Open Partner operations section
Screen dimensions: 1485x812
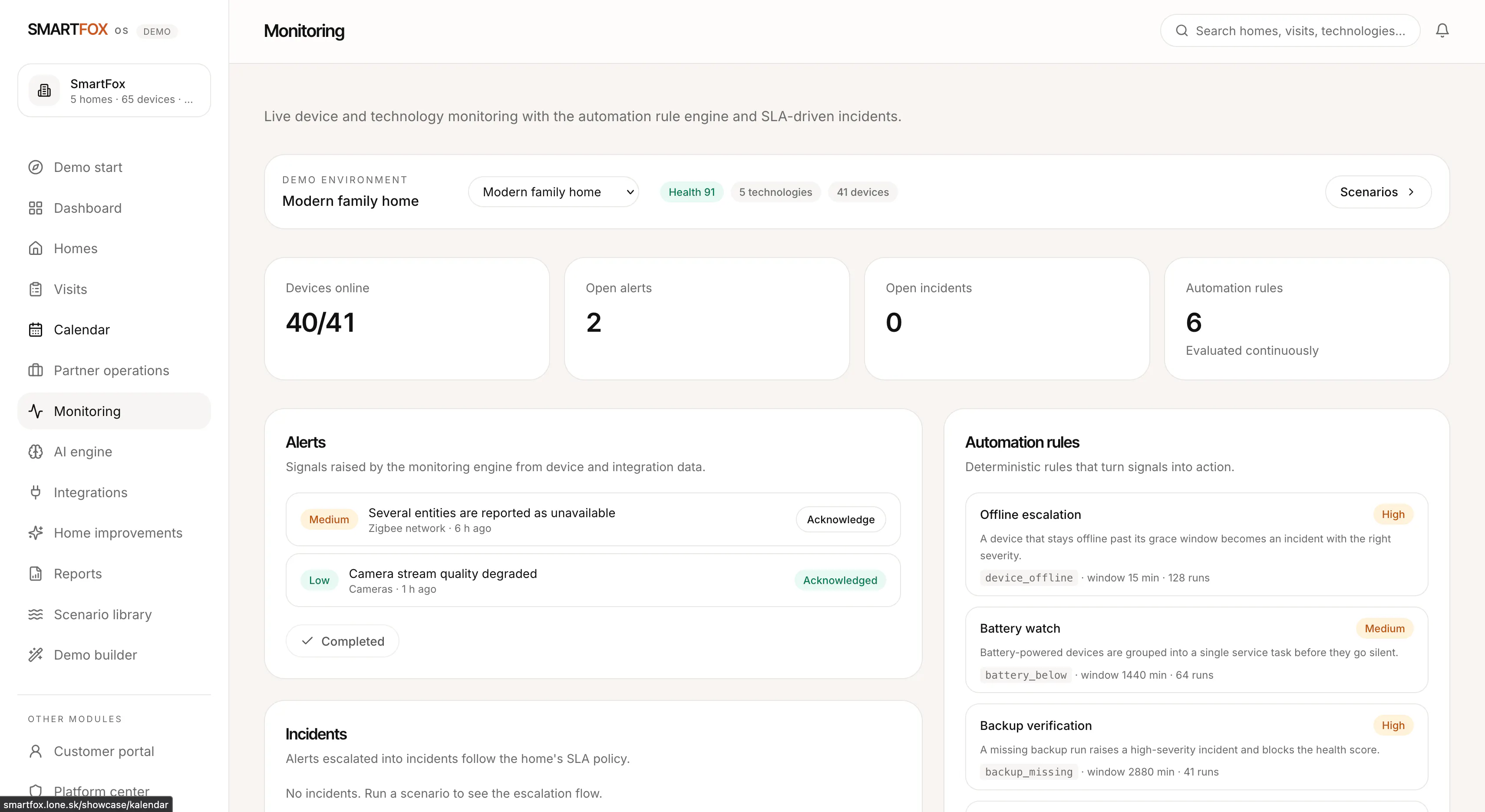point(114,370)
